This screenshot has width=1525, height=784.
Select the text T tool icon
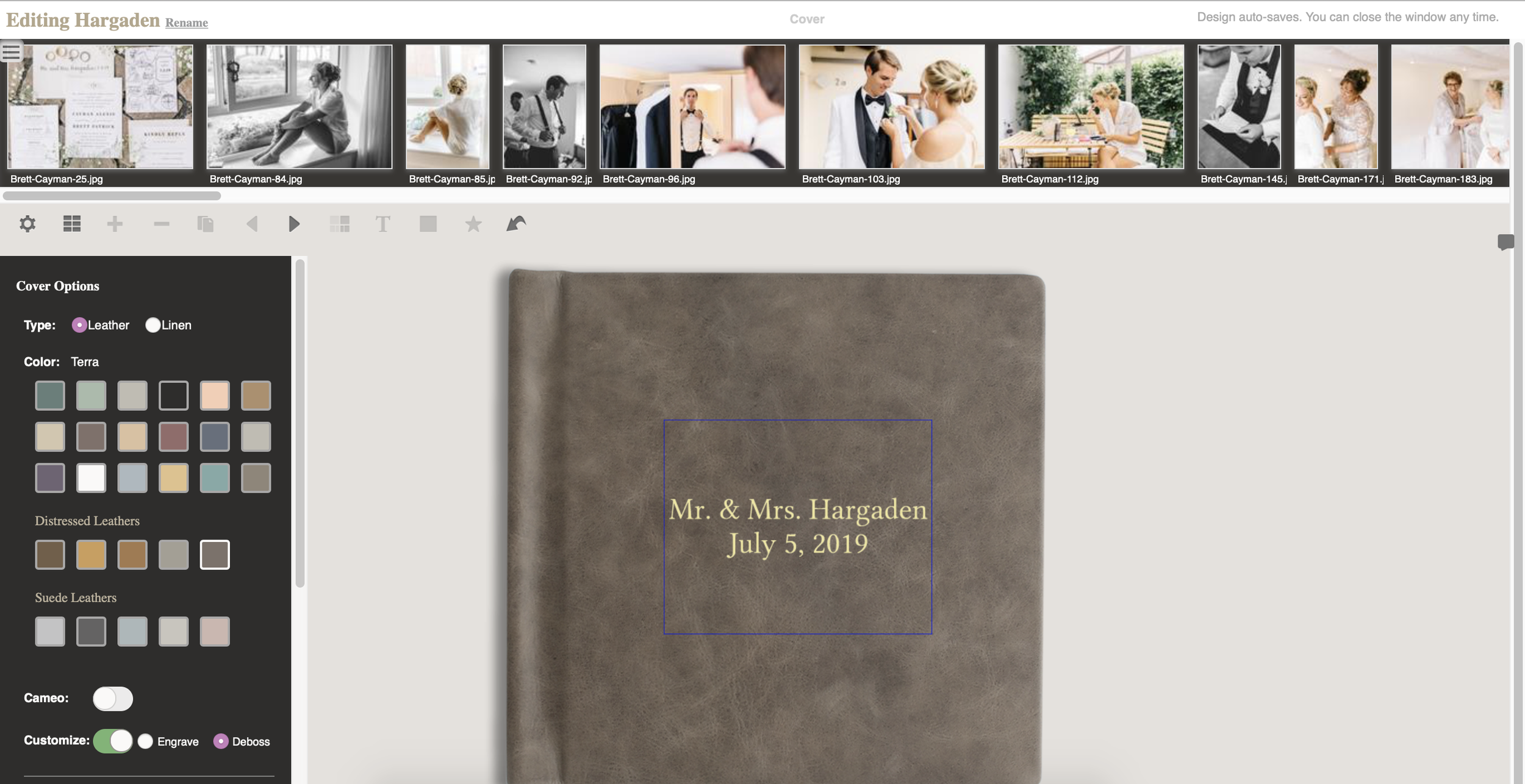coord(382,224)
